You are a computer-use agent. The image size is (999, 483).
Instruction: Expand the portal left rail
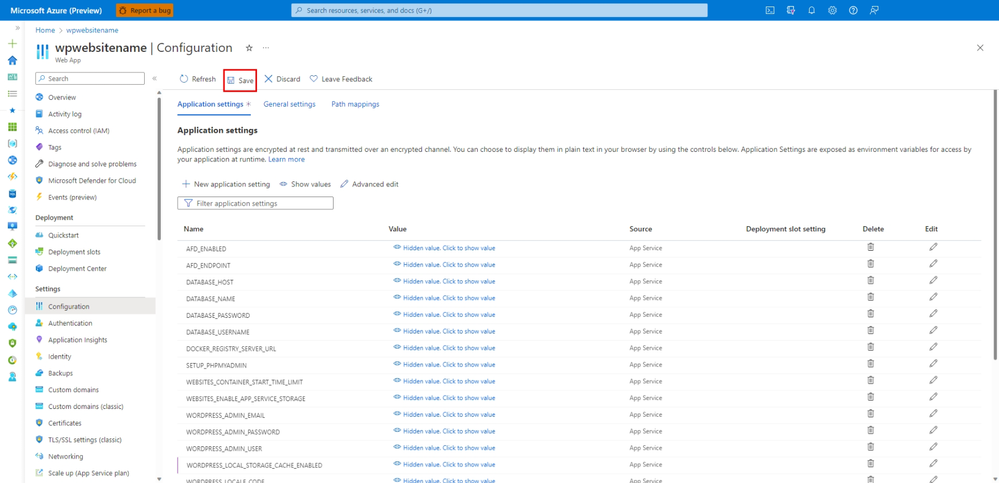17,28
